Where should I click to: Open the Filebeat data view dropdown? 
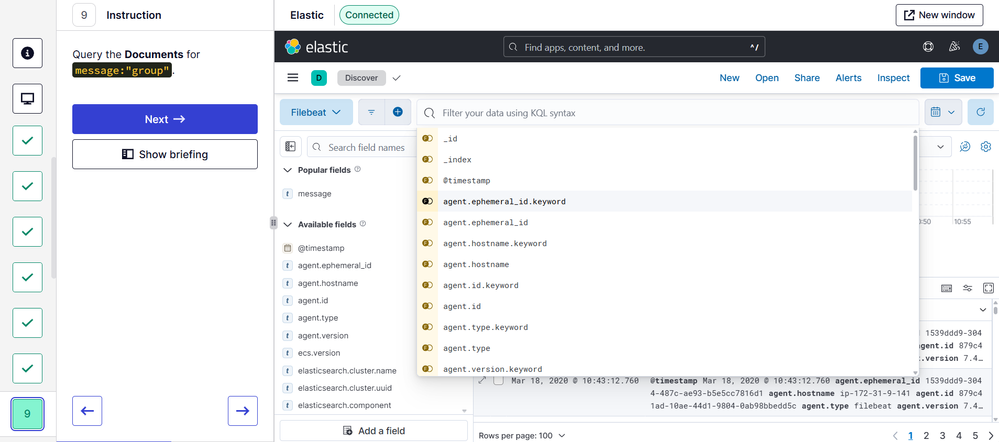point(316,113)
